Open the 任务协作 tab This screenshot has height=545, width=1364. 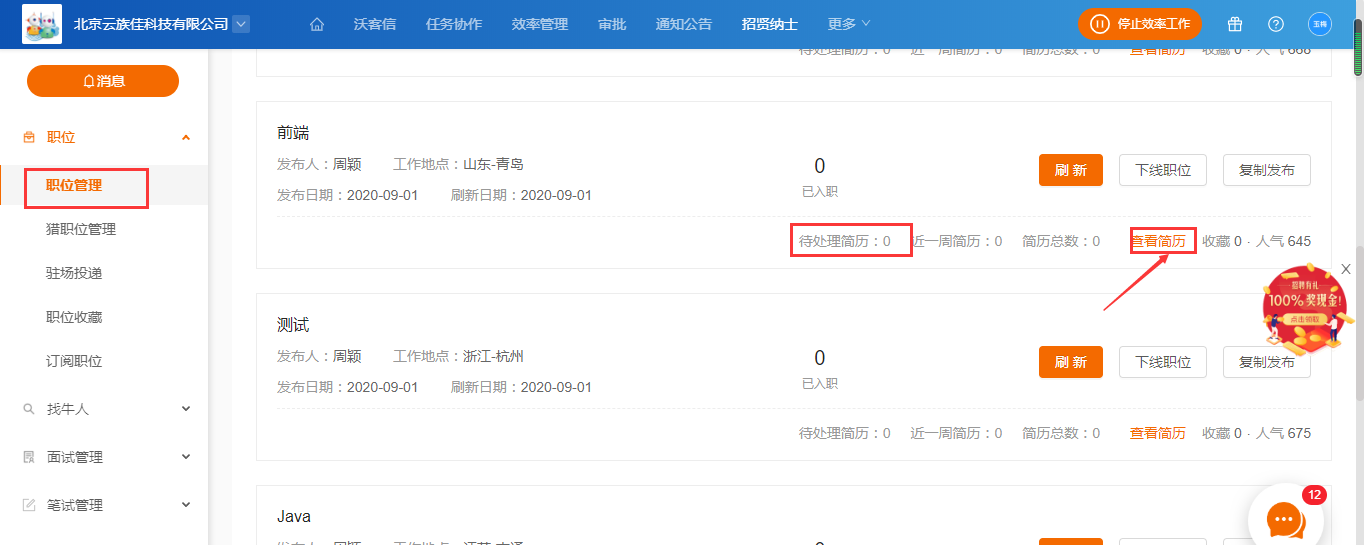tap(454, 24)
